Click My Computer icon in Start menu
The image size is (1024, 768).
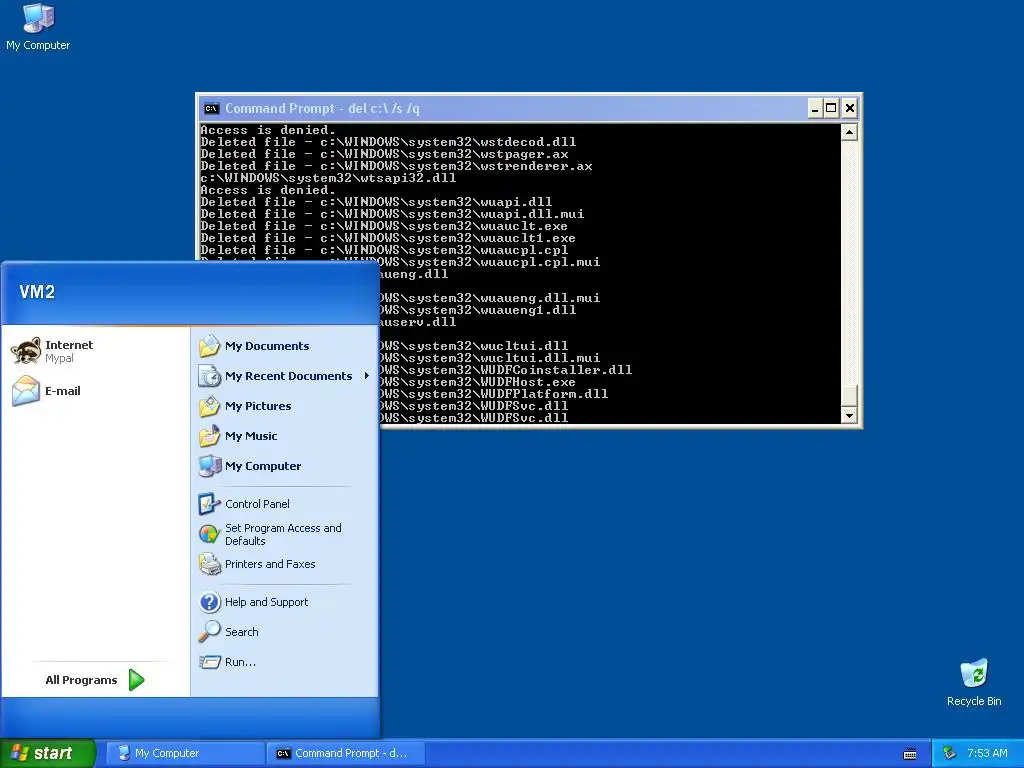point(210,466)
